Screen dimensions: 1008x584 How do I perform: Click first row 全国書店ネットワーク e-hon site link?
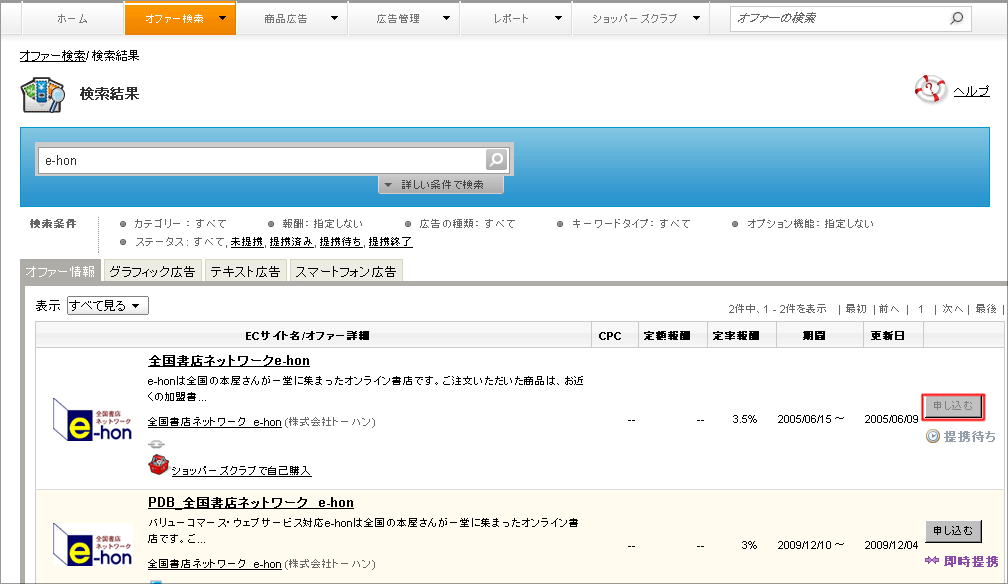pos(215,422)
